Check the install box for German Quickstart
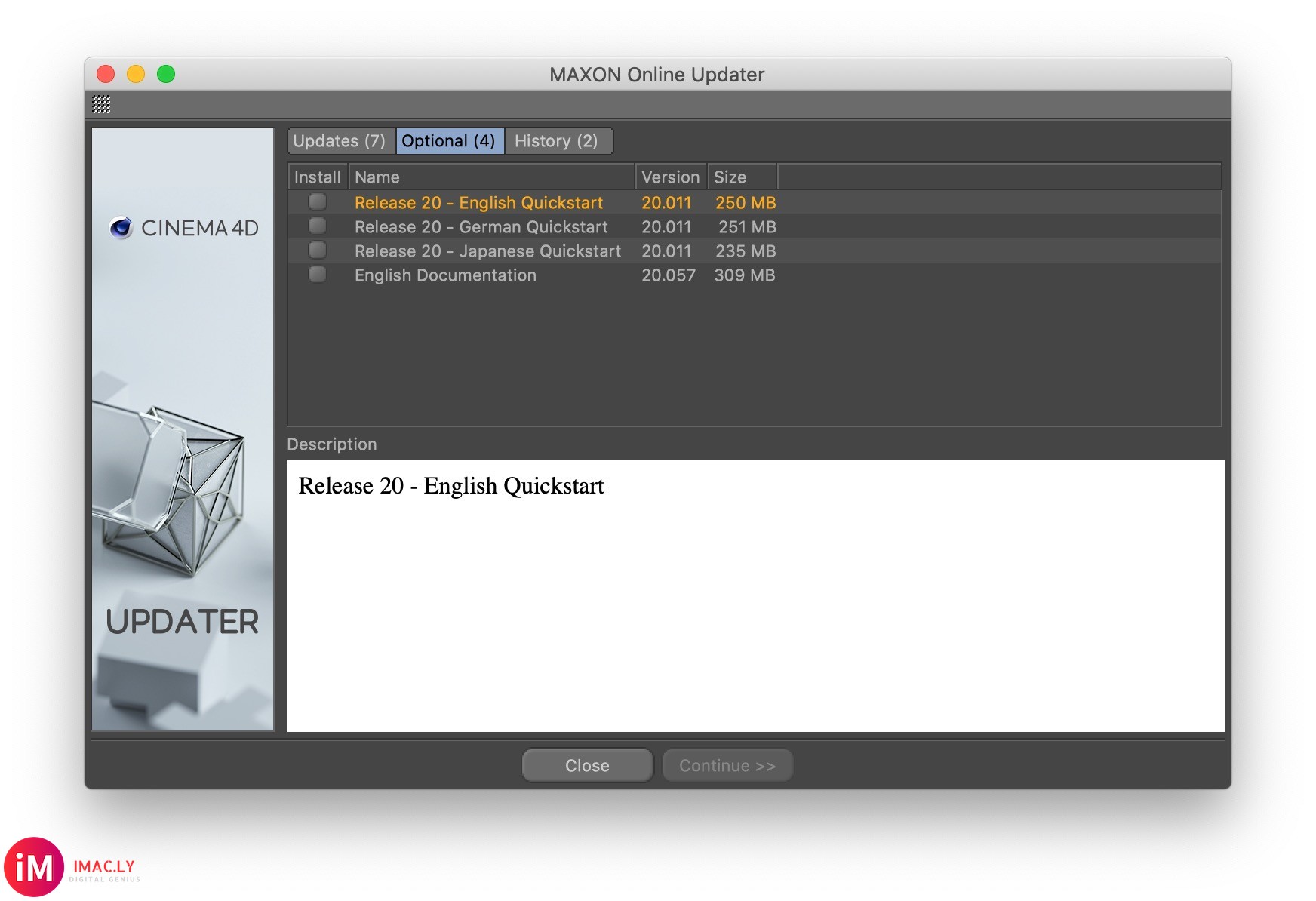The width and height of the screenshot is (1316, 901). [x=318, y=226]
